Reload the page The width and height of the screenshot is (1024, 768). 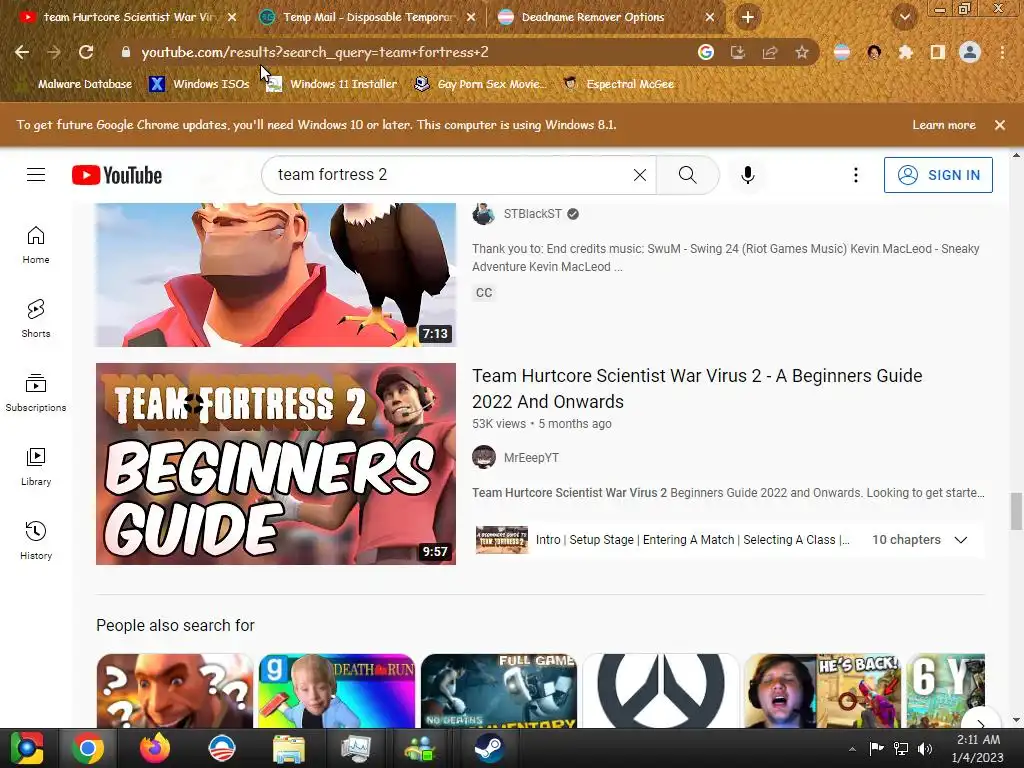tap(86, 52)
